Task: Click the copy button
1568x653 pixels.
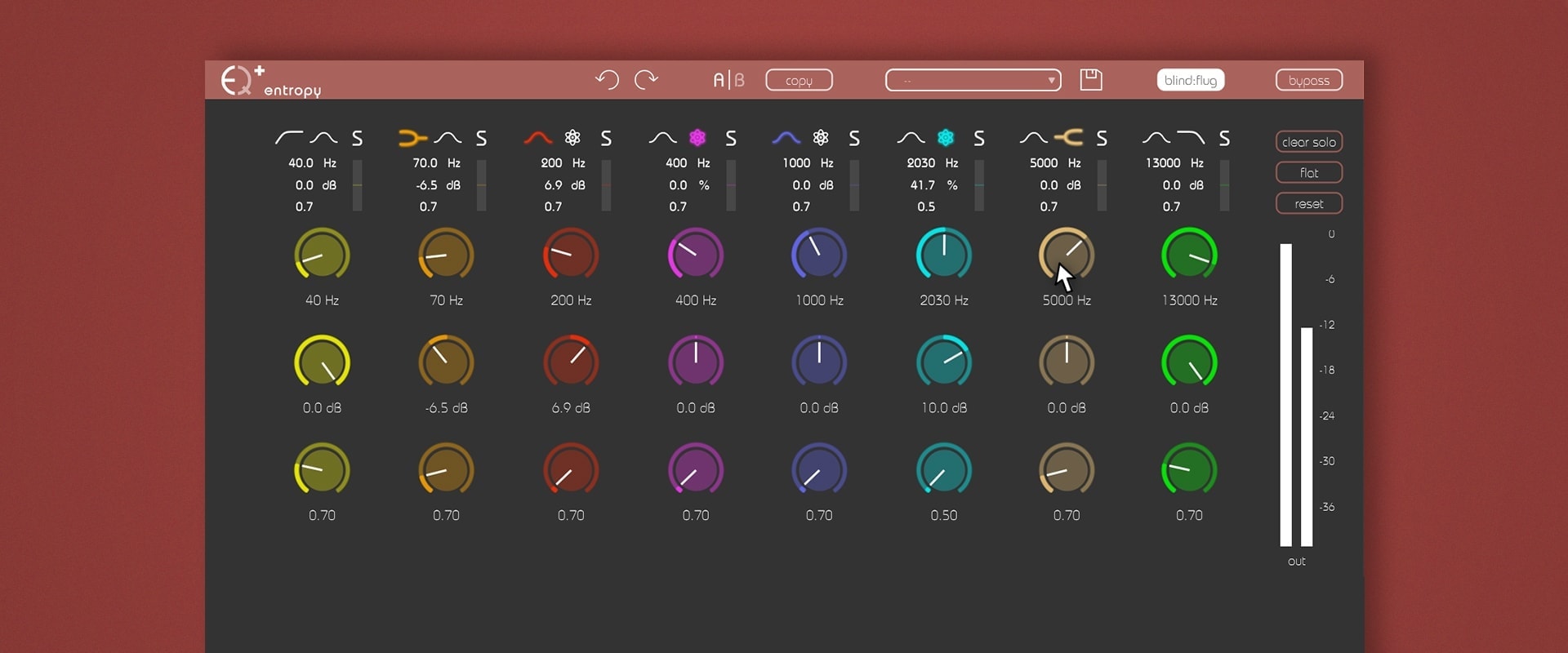Action: pos(799,80)
